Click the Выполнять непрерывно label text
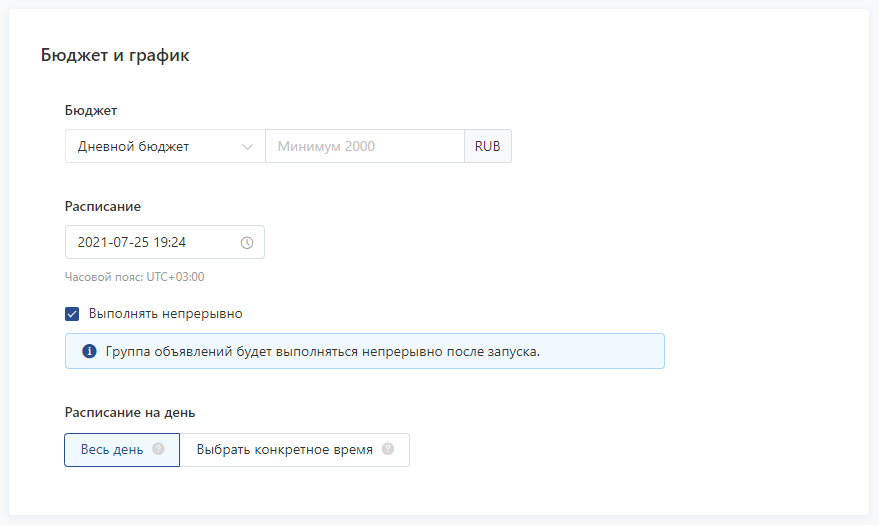This screenshot has width=879, height=525. [165, 313]
